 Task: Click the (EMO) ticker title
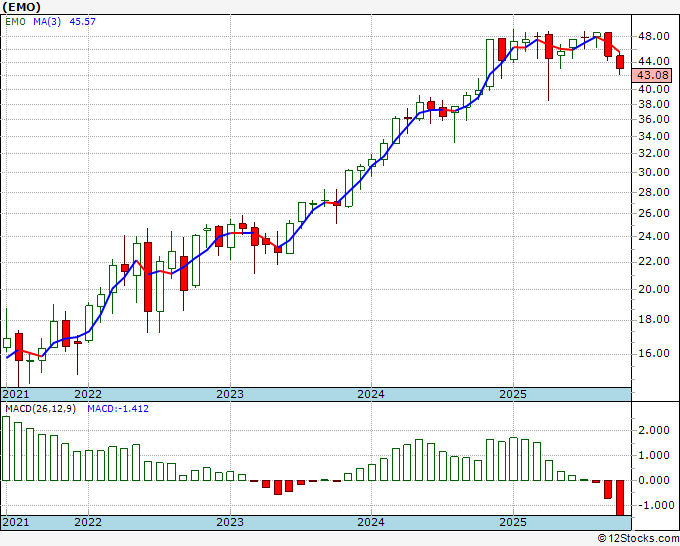pyautogui.click(x=21, y=7)
